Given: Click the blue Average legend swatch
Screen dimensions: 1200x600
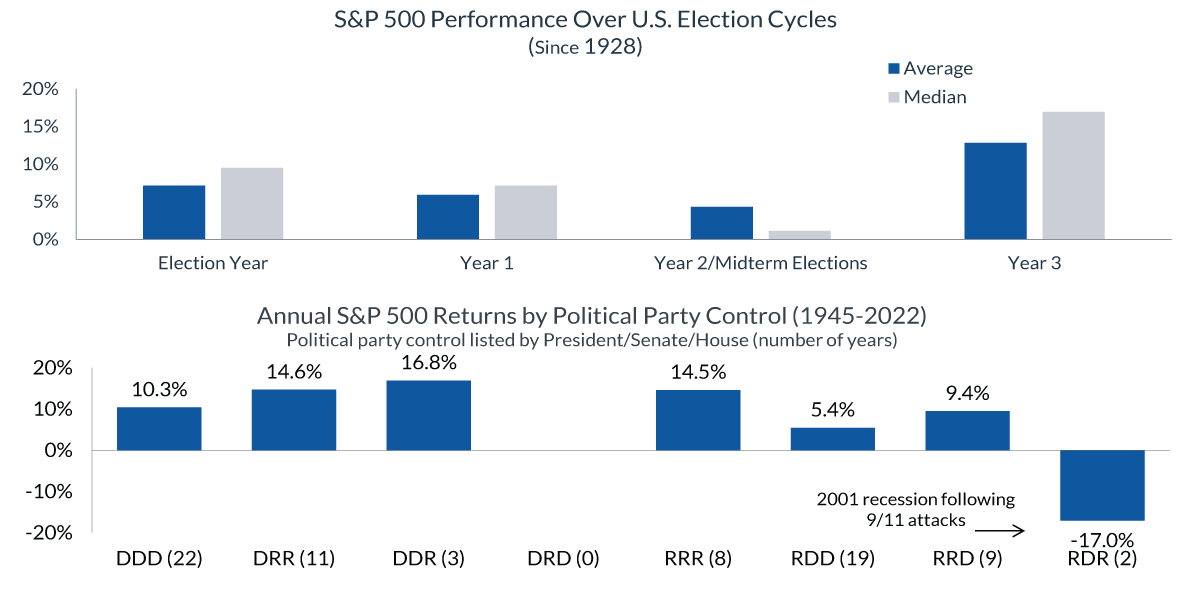Looking at the screenshot, I should (894, 69).
